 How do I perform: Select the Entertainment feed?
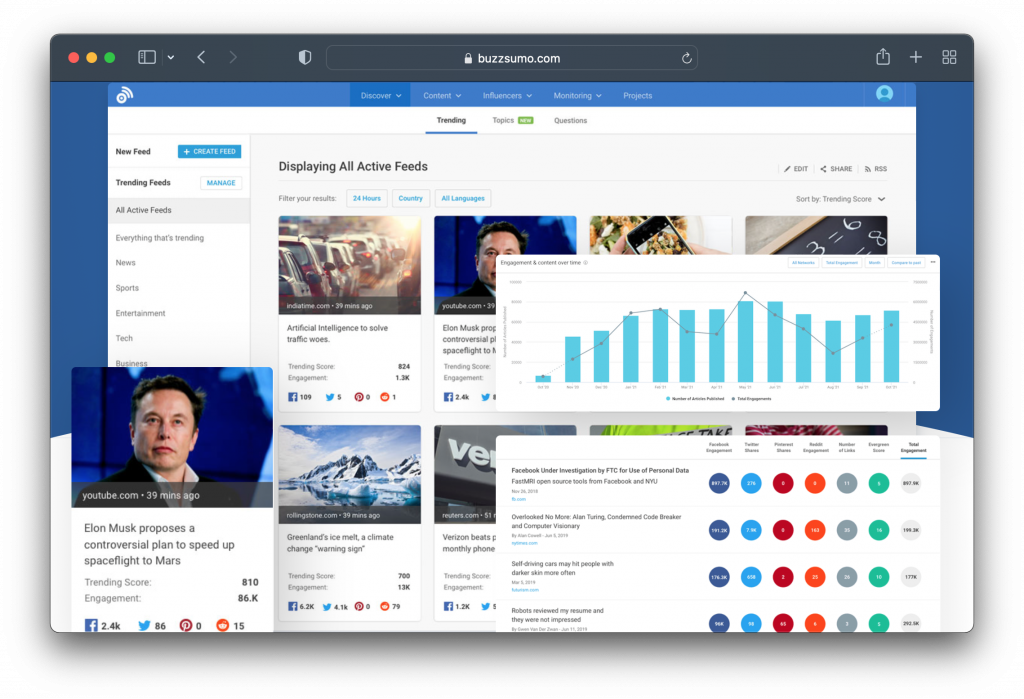[140, 314]
